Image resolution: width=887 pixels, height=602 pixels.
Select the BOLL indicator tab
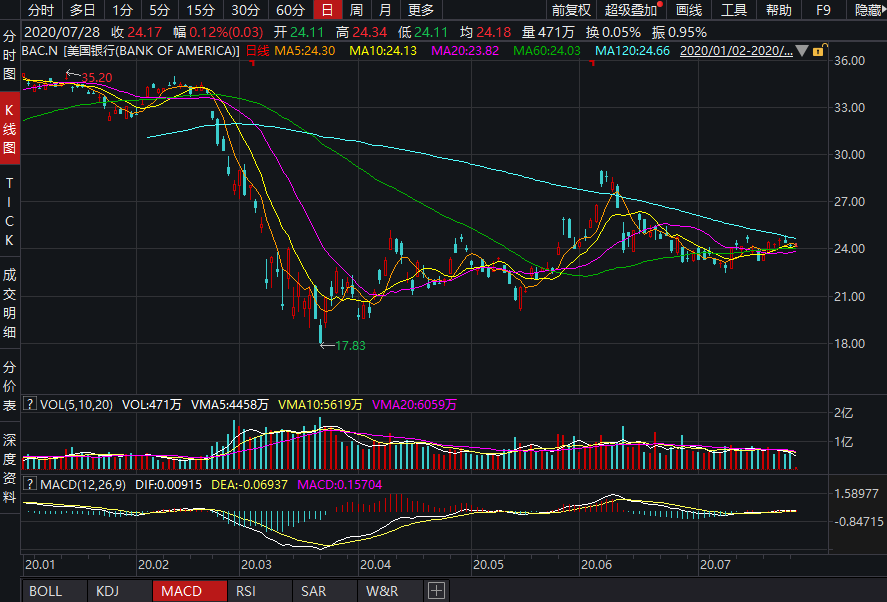pos(46,591)
